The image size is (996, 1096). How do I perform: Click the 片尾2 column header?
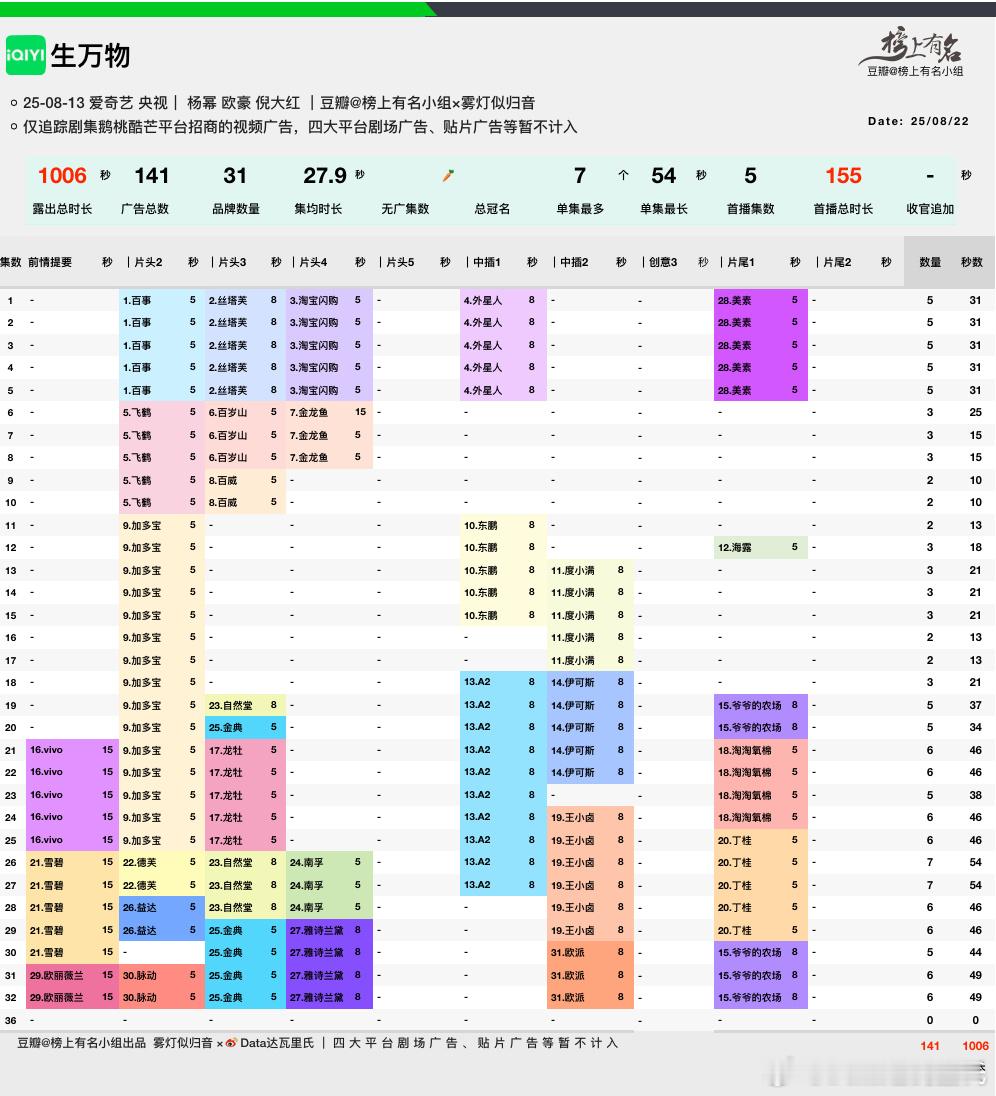pyautogui.click(x=837, y=262)
